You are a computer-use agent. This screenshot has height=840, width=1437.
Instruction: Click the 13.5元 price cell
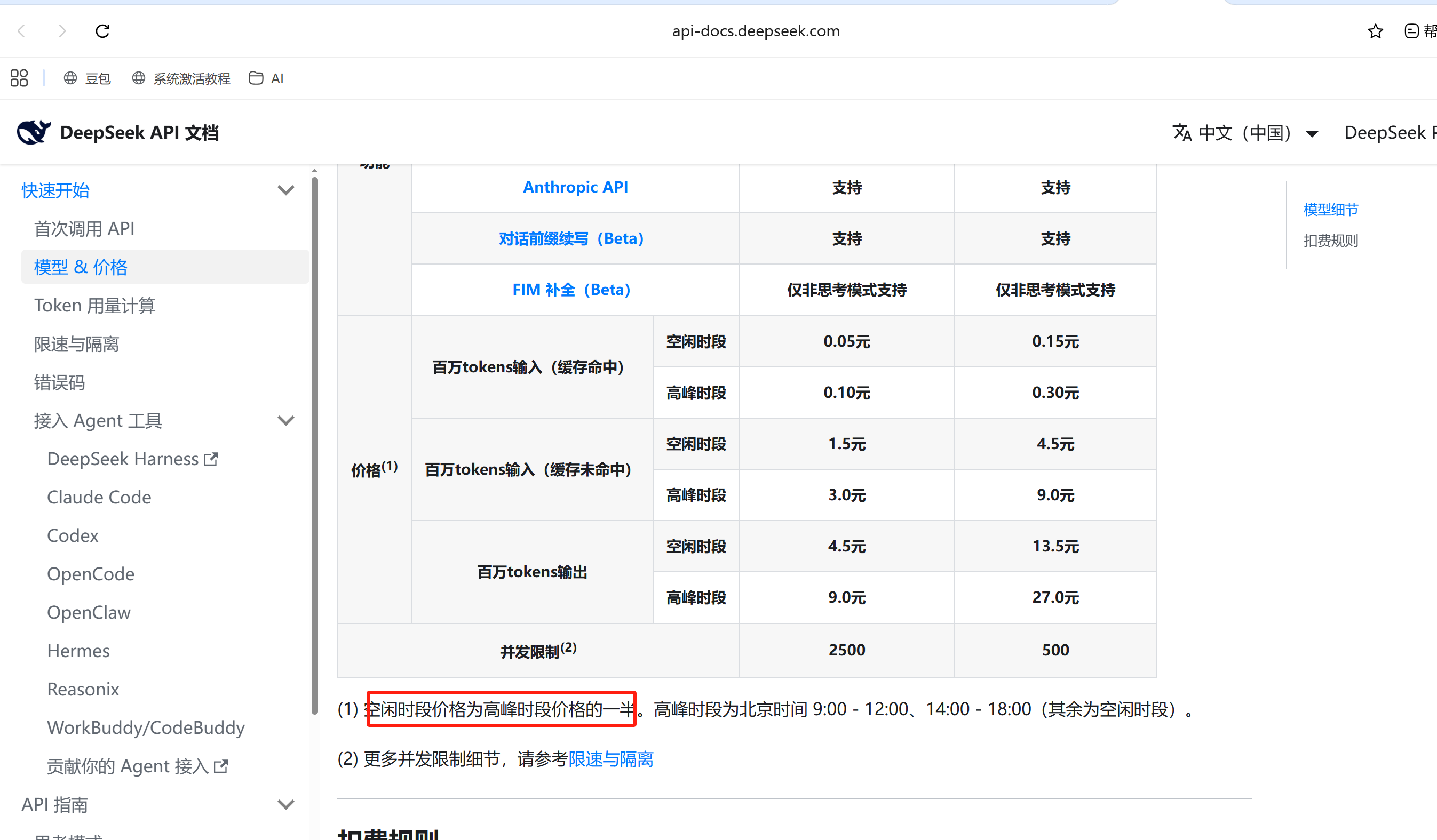click(x=1055, y=546)
